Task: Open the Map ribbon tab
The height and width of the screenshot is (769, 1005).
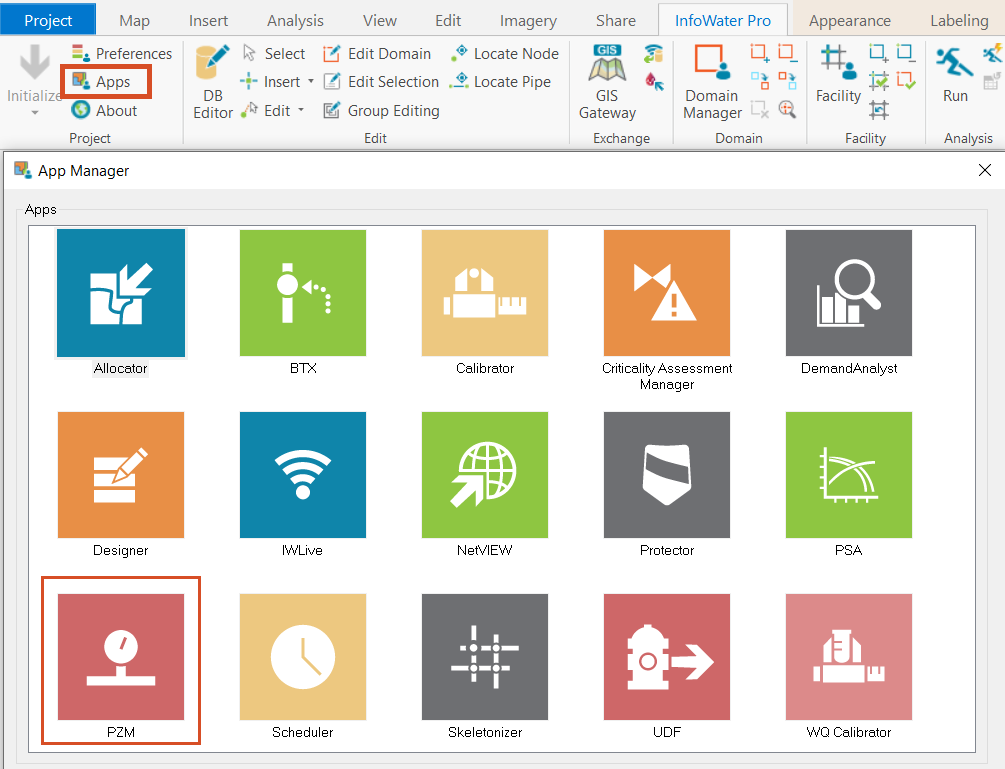Action: 135,21
